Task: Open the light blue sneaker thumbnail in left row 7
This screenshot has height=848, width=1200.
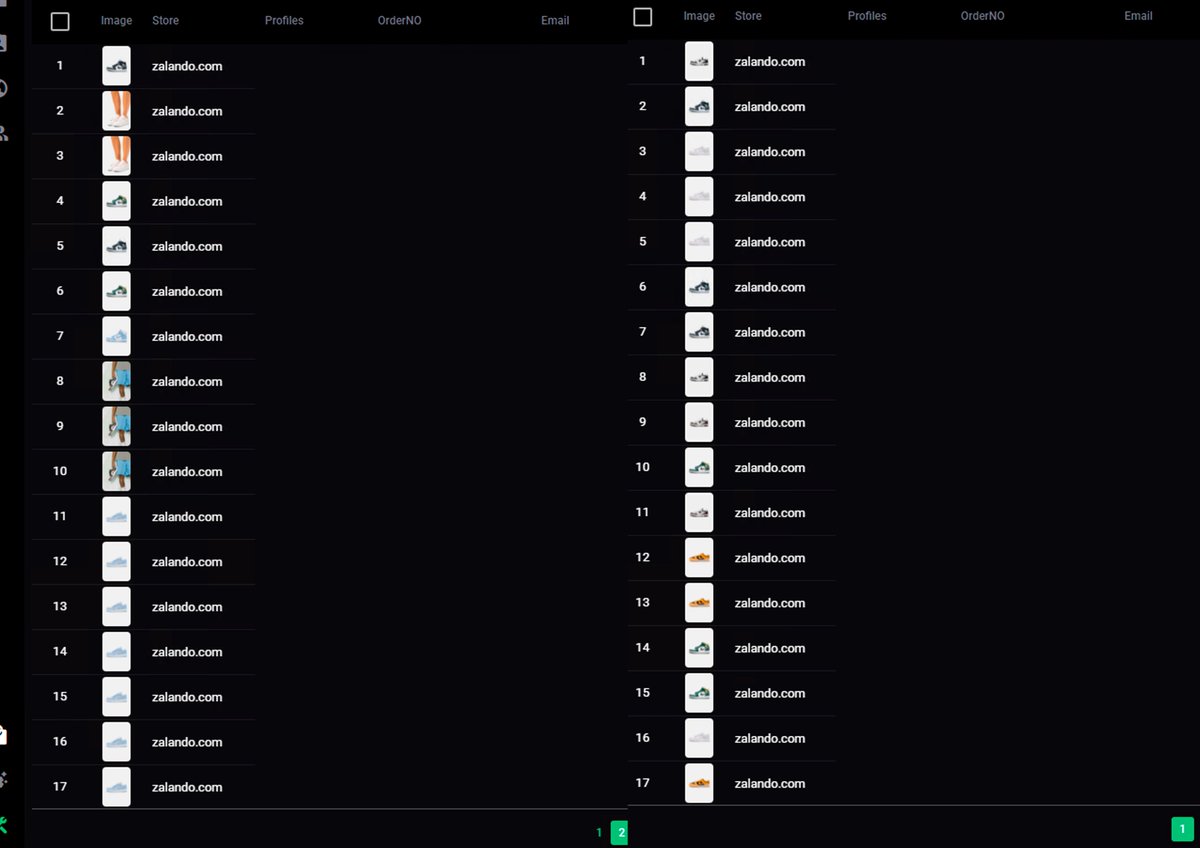Action: click(x=116, y=336)
